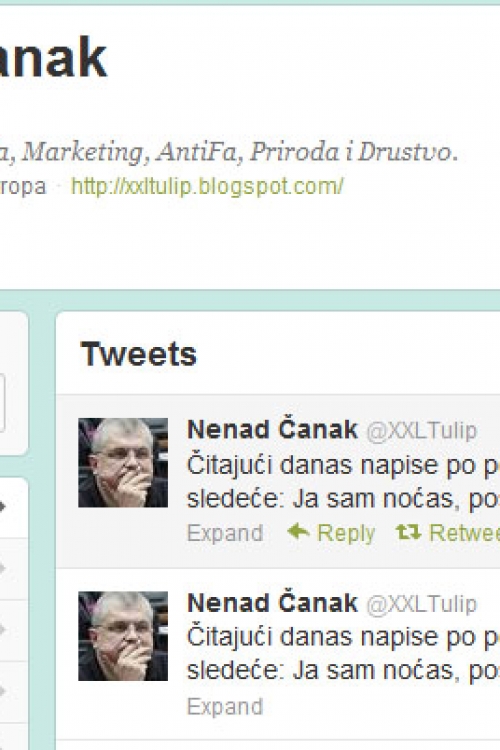This screenshot has width=500, height=750.
Task: Expand the first tweet by Nenad Čanak
Action: tap(225, 533)
